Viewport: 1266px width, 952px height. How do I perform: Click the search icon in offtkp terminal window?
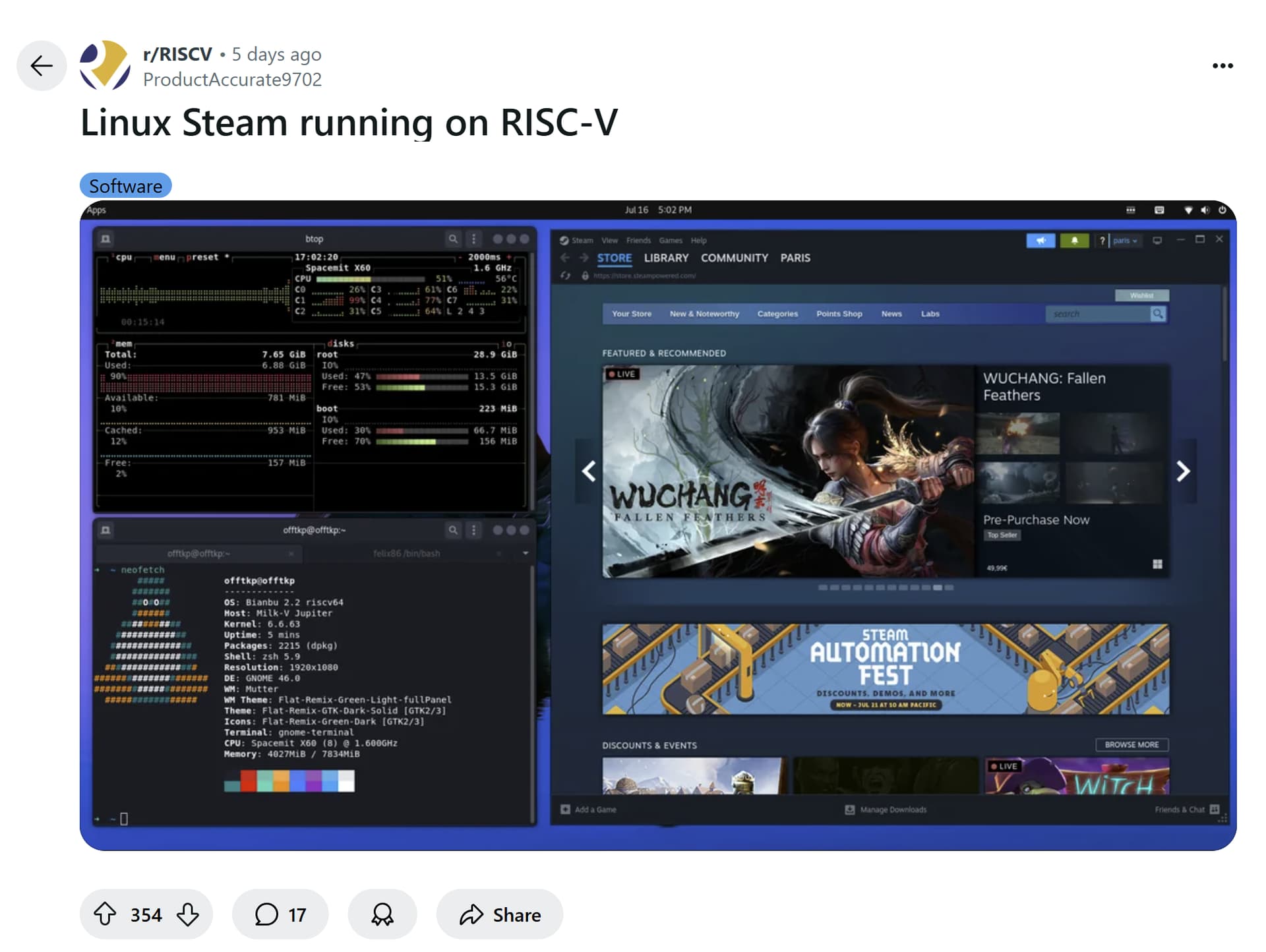[x=453, y=530]
